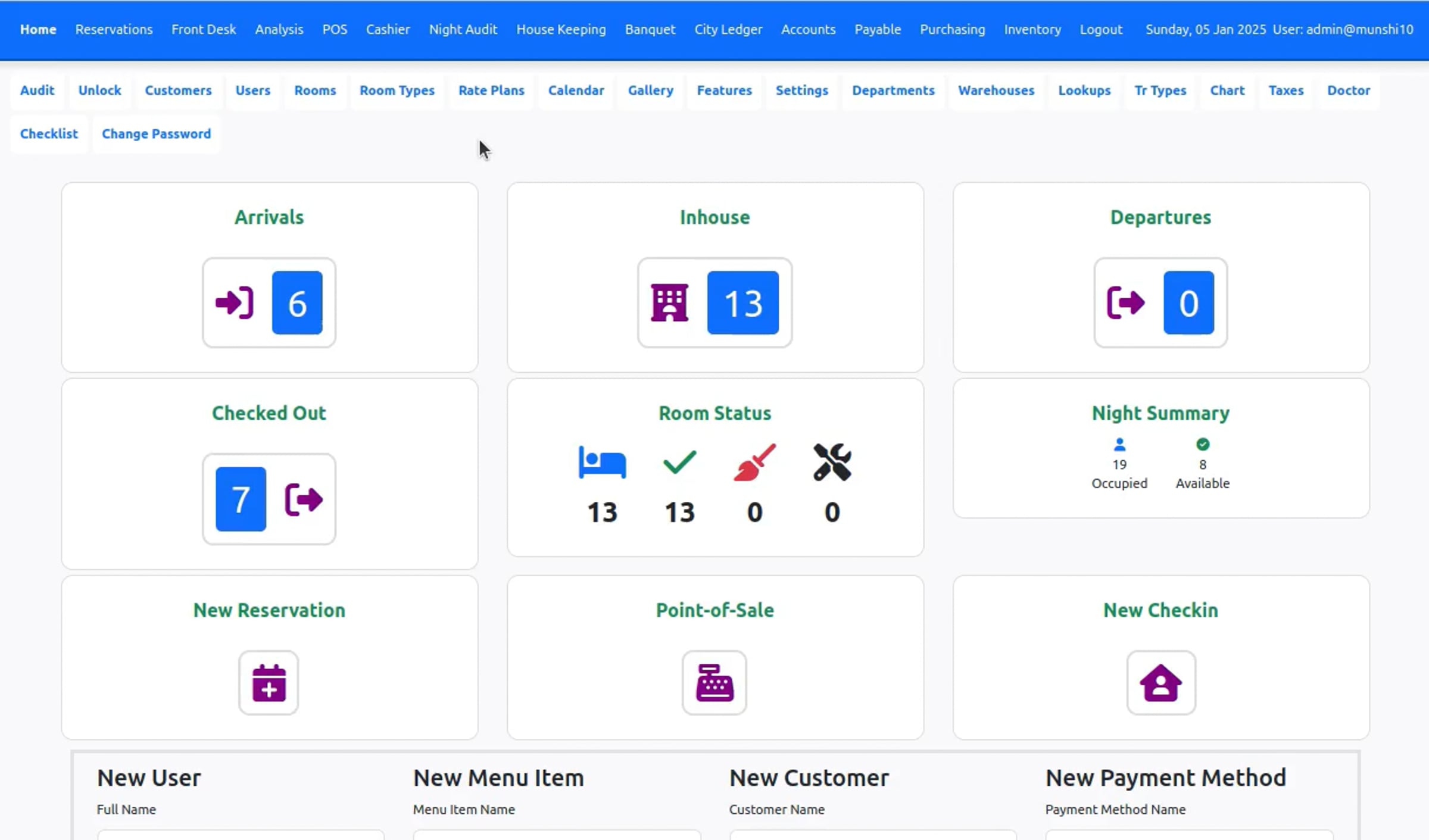
Task: Open the Checked Out count badge showing 7
Action: [241, 499]
